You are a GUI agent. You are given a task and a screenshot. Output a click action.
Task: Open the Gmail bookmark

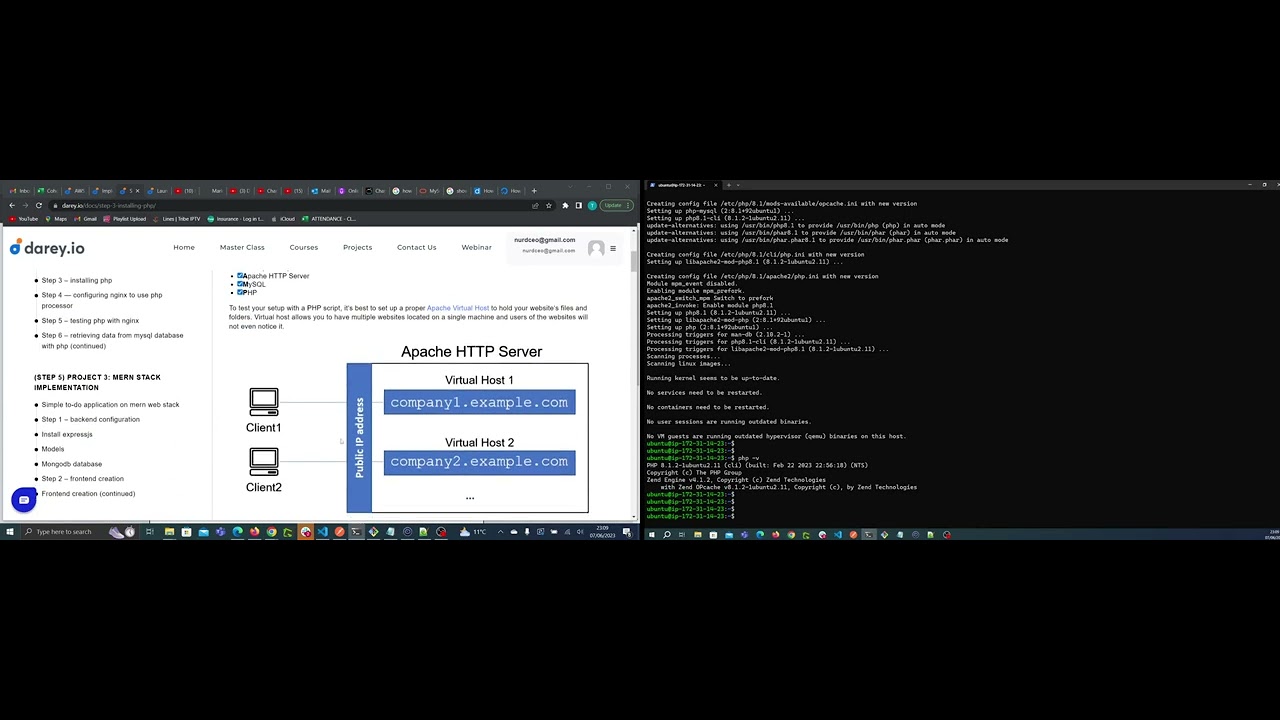(x=85, y=218)
